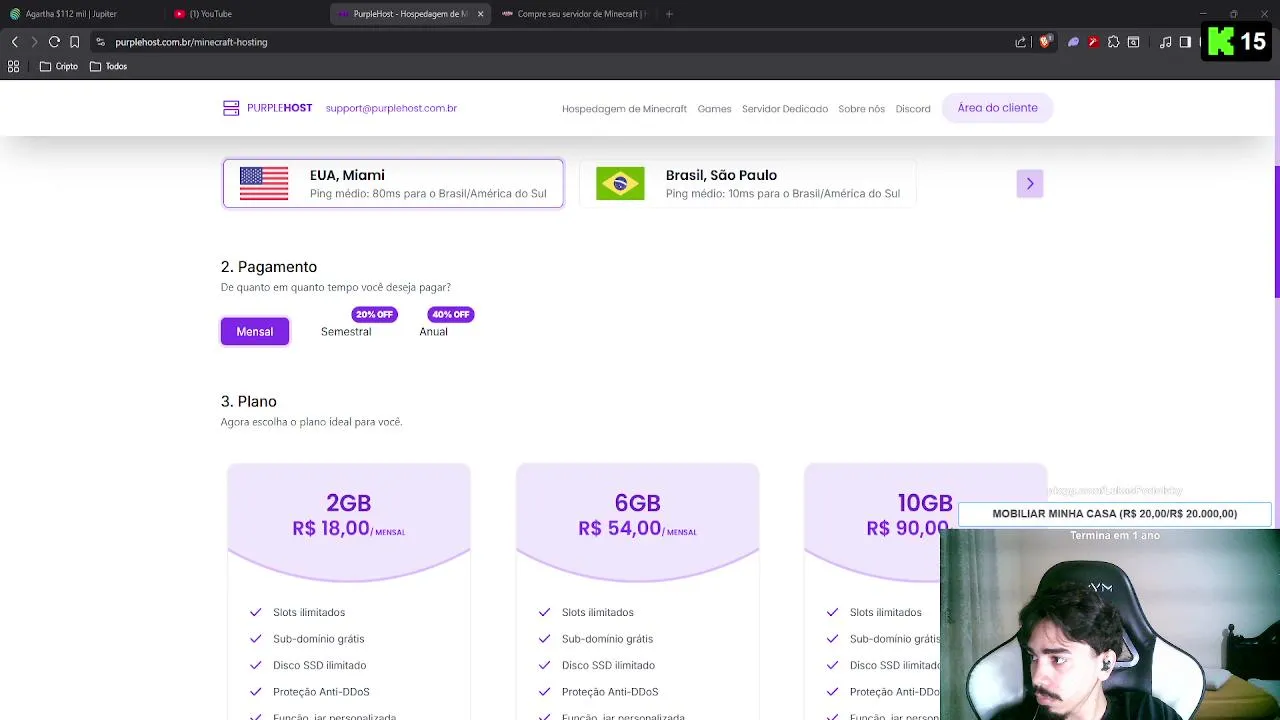Show next locations with right chevron

tap(1030, 183)
